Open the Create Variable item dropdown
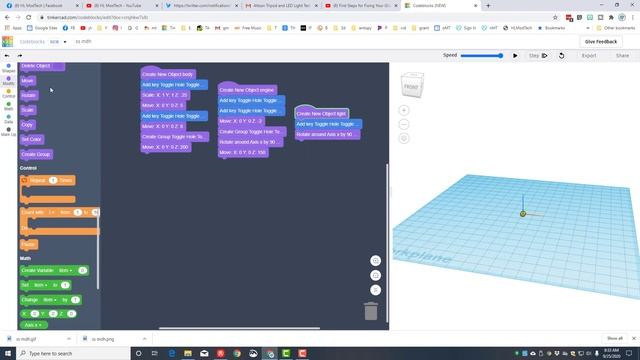The height and width of the screenshot is (360, 640). 65,271
